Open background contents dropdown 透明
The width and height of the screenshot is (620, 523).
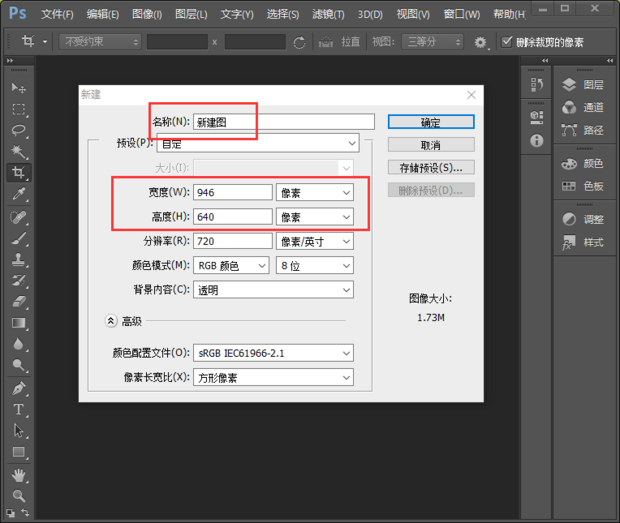tap(273, 290)
